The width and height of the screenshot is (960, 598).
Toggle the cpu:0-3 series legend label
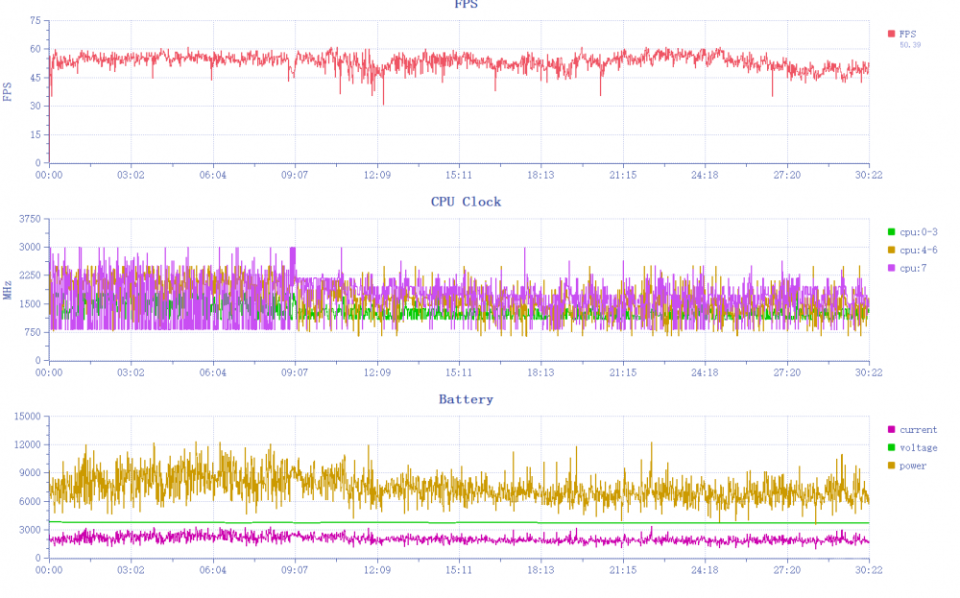point(918,232)
